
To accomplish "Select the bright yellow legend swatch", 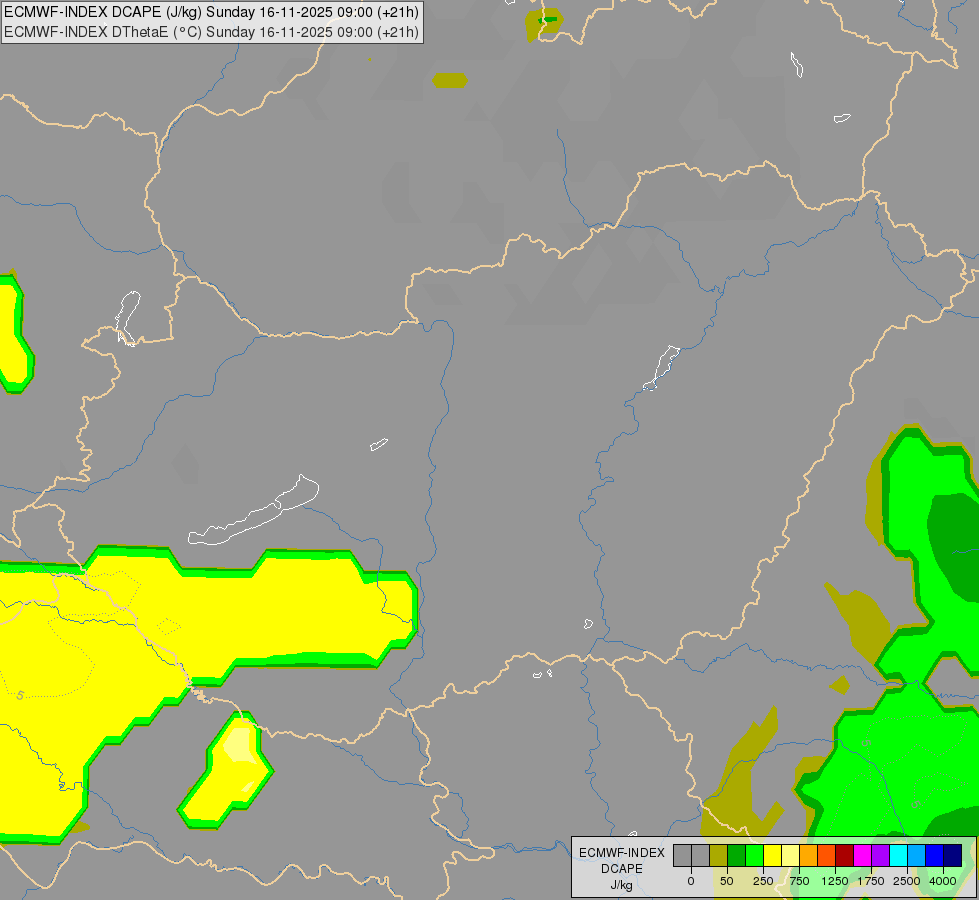I will point(772,855).
